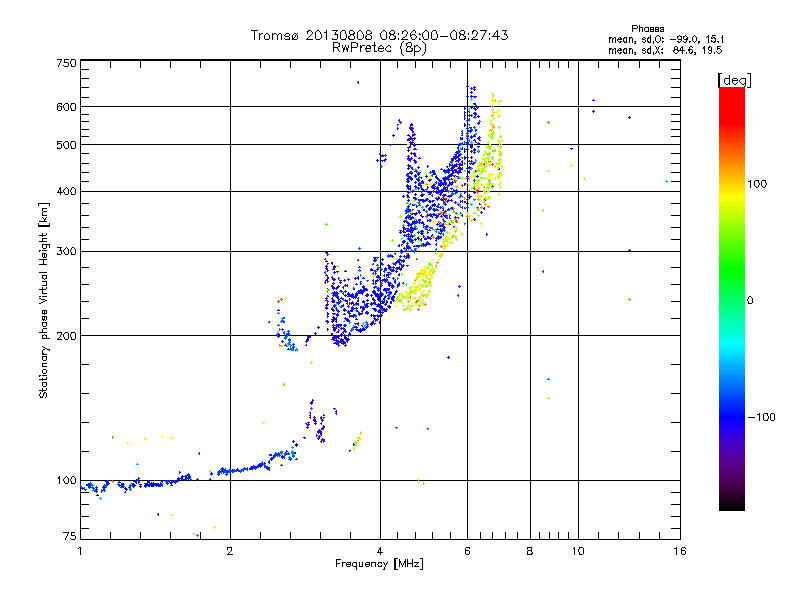Click the 'mean, sd,O: -99.0, 15.1' line

666,39
